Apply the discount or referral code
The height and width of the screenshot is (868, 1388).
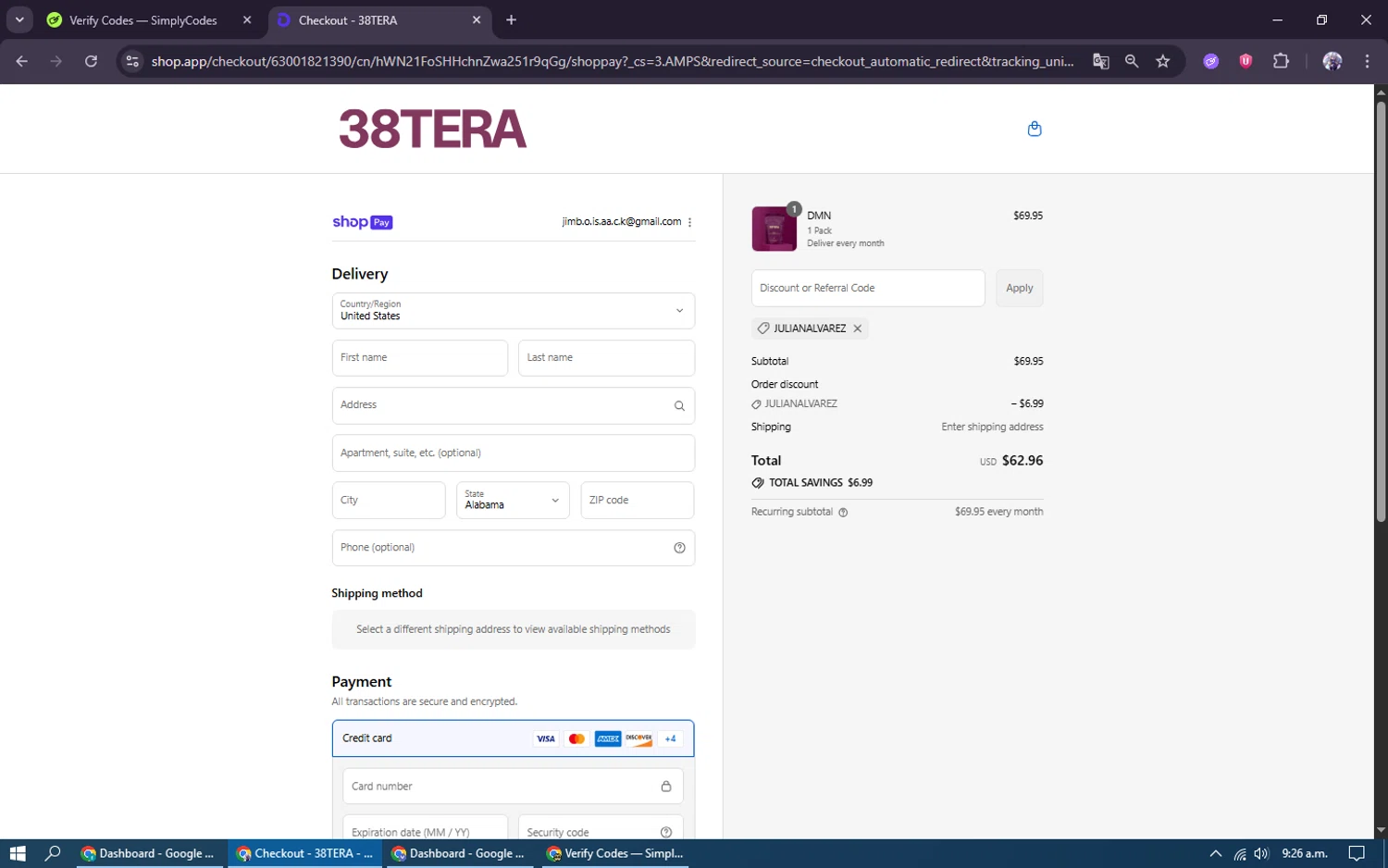1020,288
